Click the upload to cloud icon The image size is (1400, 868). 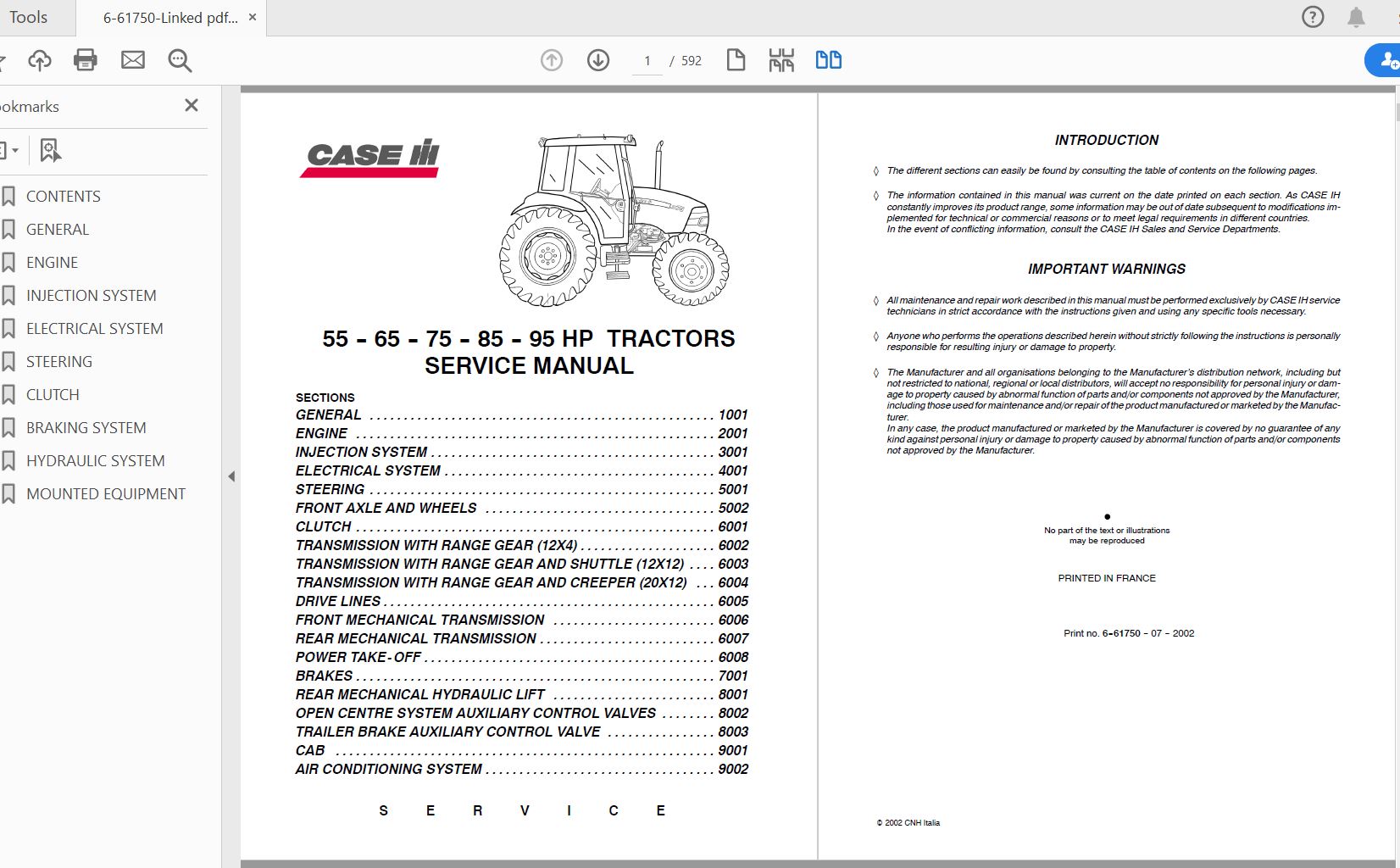tap(40, 60)
